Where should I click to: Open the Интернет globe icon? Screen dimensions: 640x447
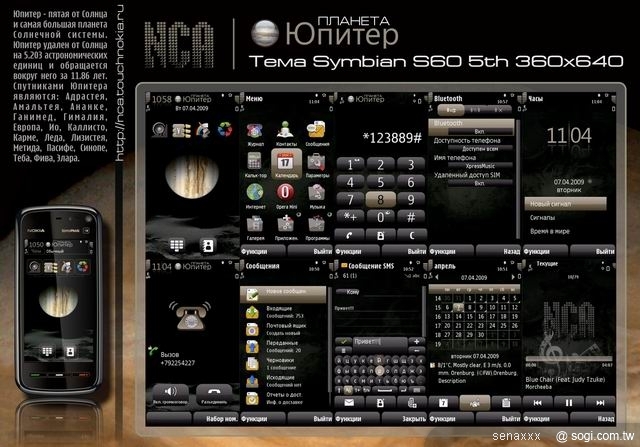click(255, 192)
